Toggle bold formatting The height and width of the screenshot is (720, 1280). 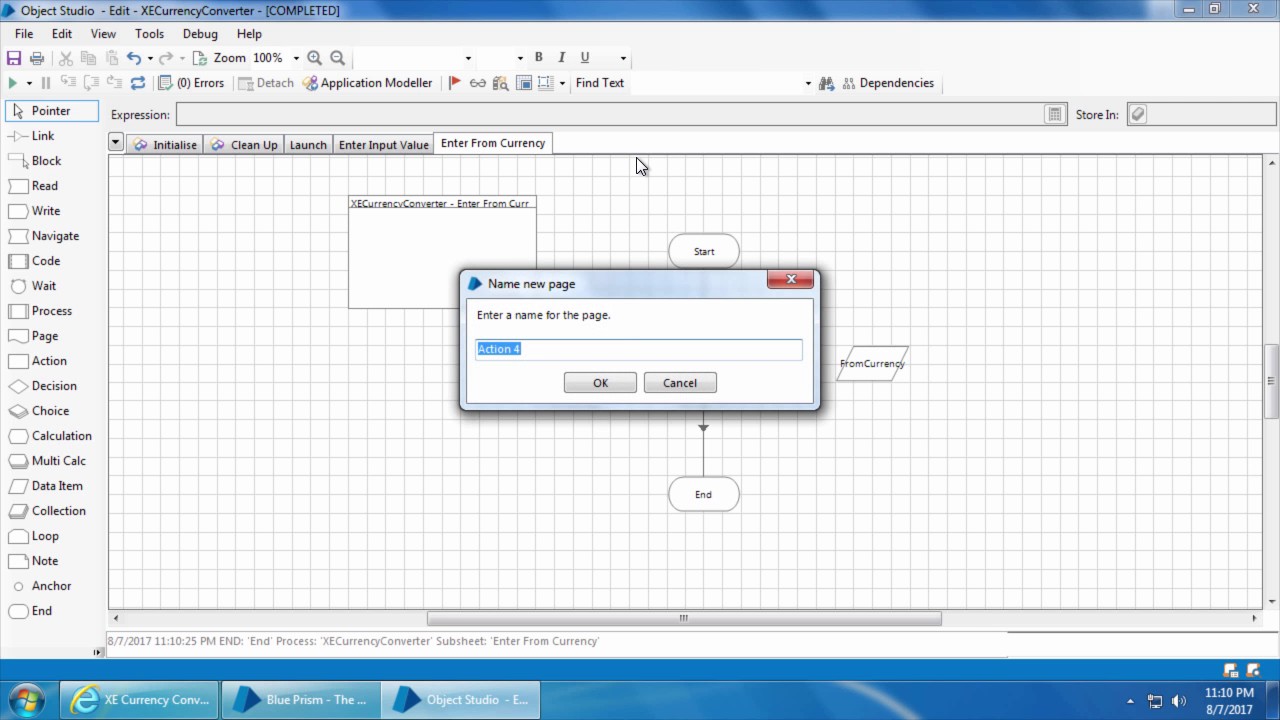click(538, 58)
